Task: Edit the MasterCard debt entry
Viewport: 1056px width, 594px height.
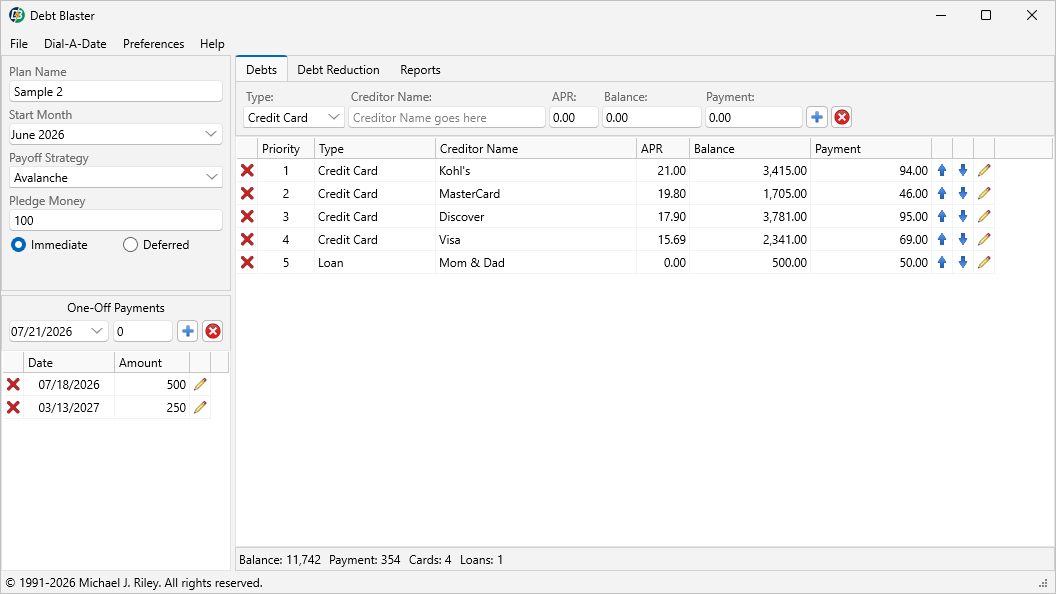Action: pyautogui.click(x=984, y=193)
